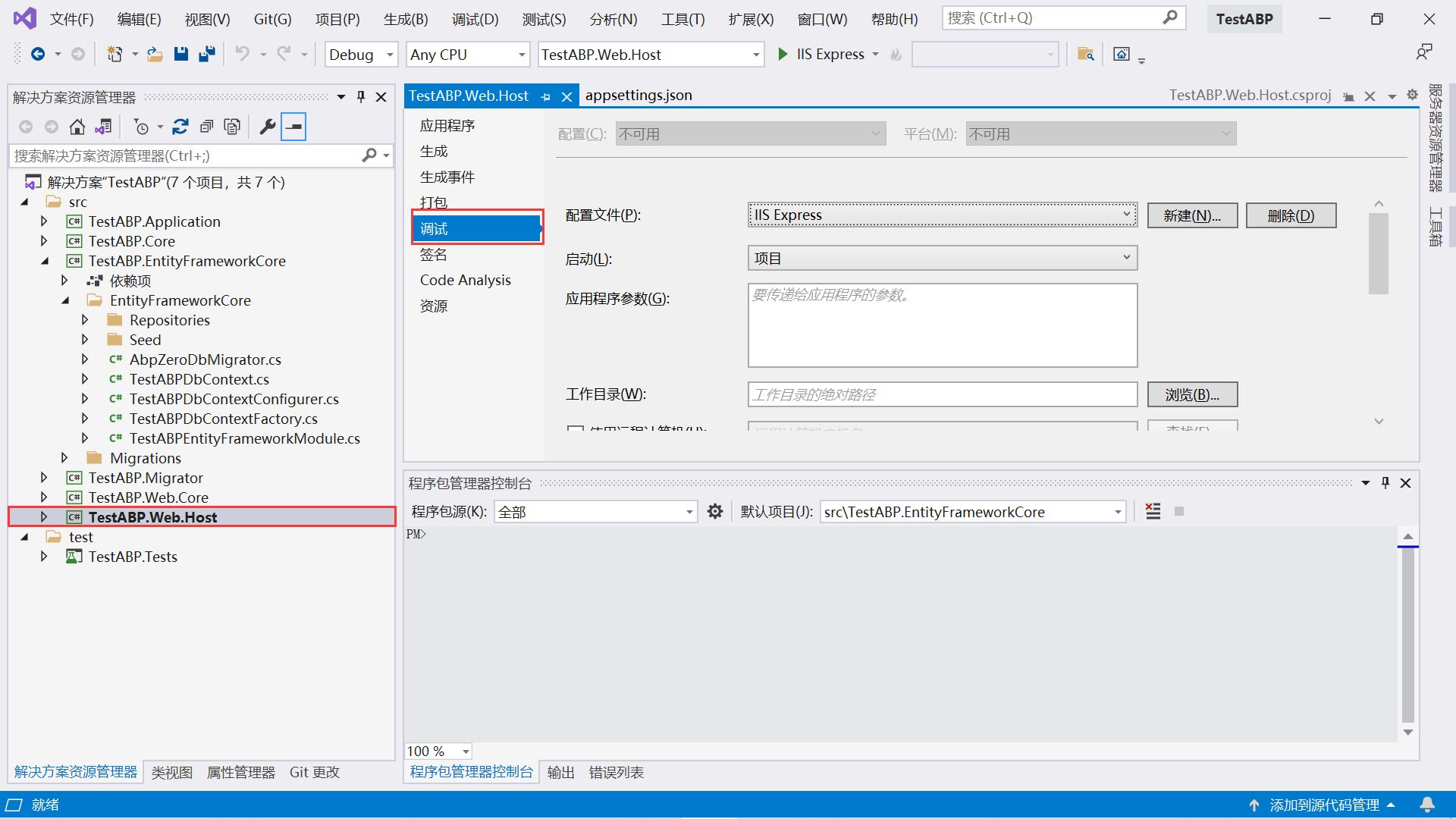
Task: Collapse All icon in Solution Explorer
Action: tap(206, 127)
